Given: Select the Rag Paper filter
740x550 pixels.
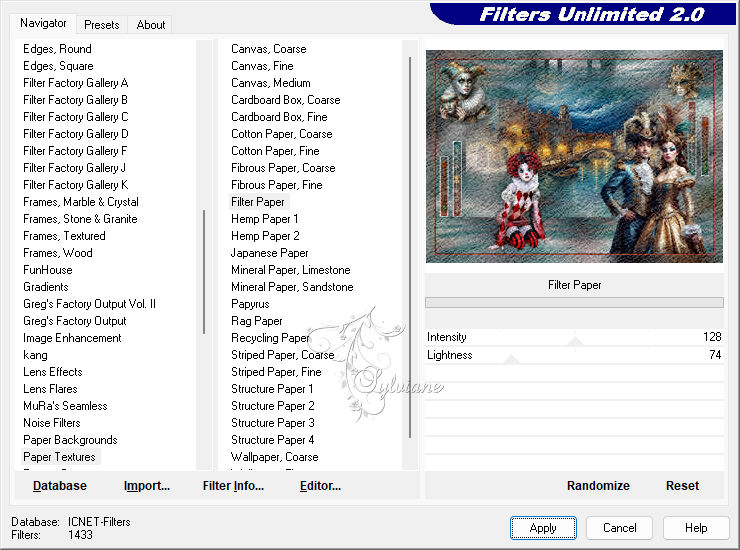Looking at the screenshot, I should click(257, 321).
